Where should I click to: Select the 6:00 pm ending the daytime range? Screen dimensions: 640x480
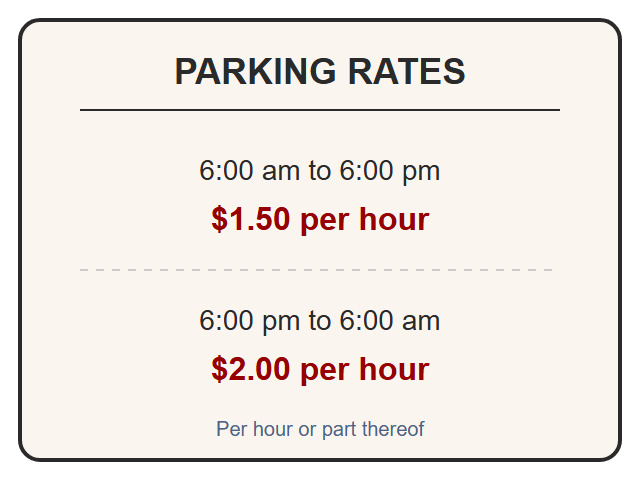click(x=390, y=170)
